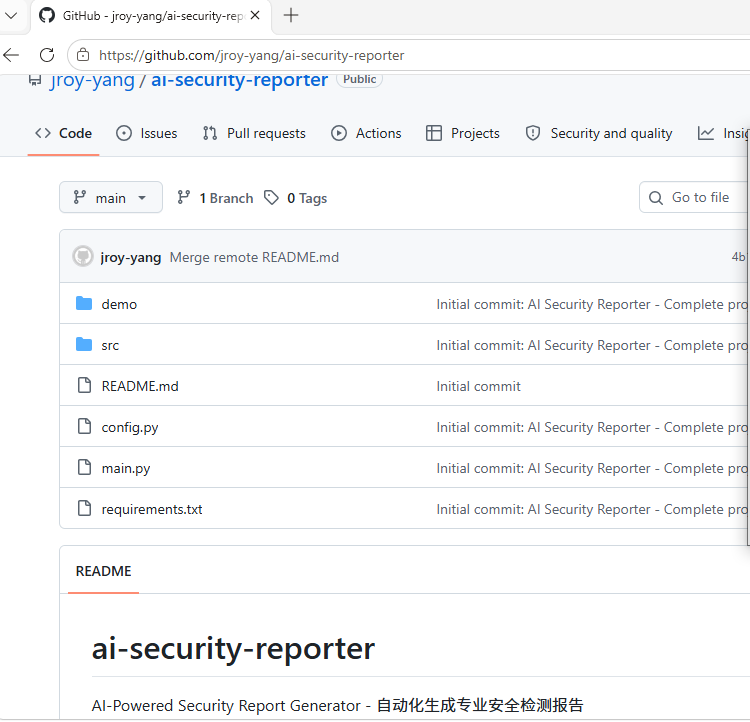Click the src folder icon
The width and height of the screenshot is (750, 722).
pyautogui.click(x=84, y=344)
